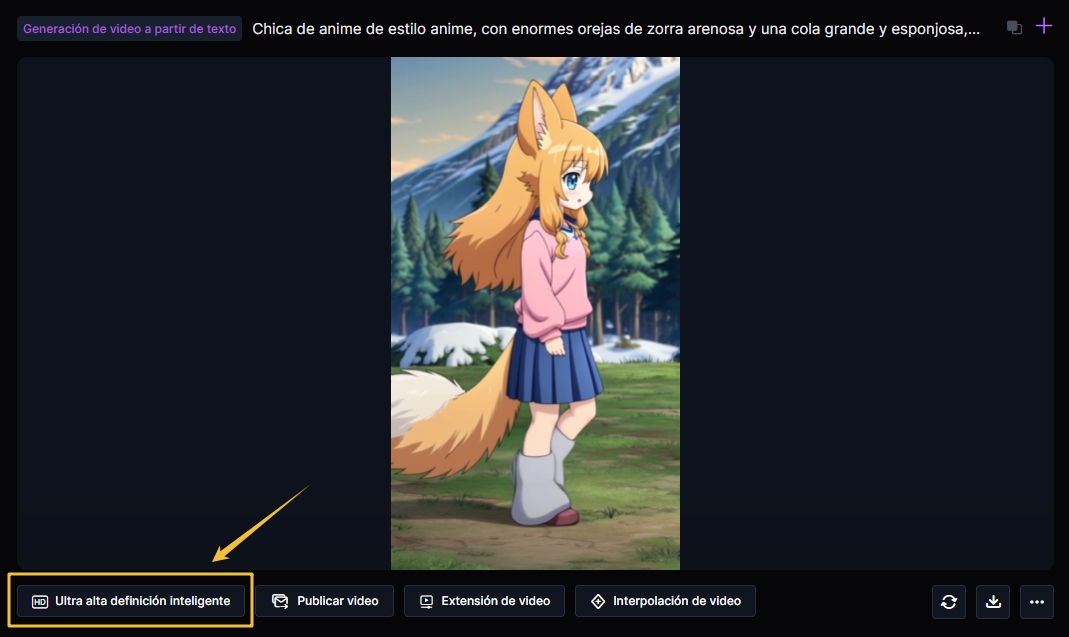Choose the 'Interpolación de video' text
The height and width of the screenshot is (637, 1069).
(x=677, y=601)
